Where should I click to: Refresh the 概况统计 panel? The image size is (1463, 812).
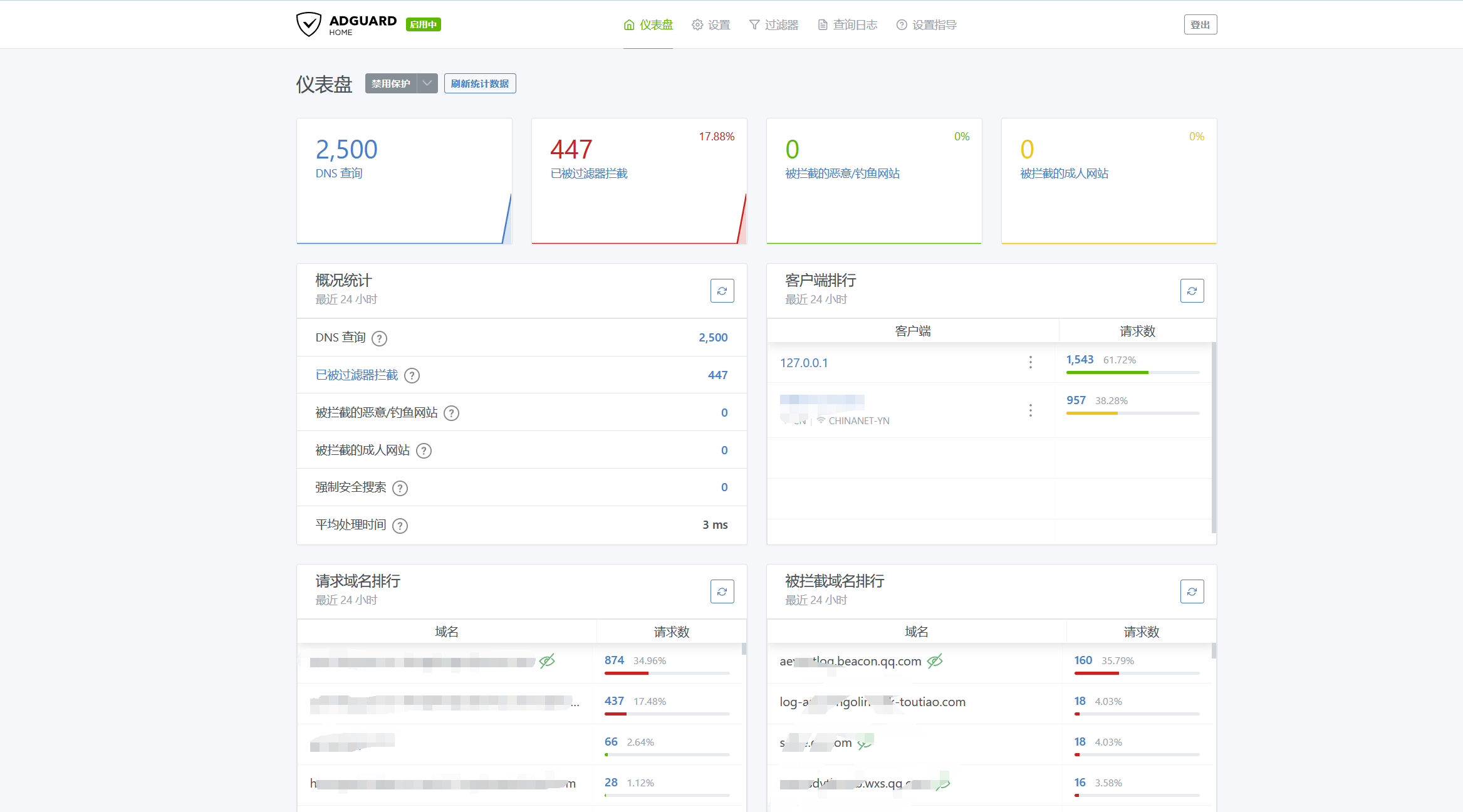[x=722, y=291]
